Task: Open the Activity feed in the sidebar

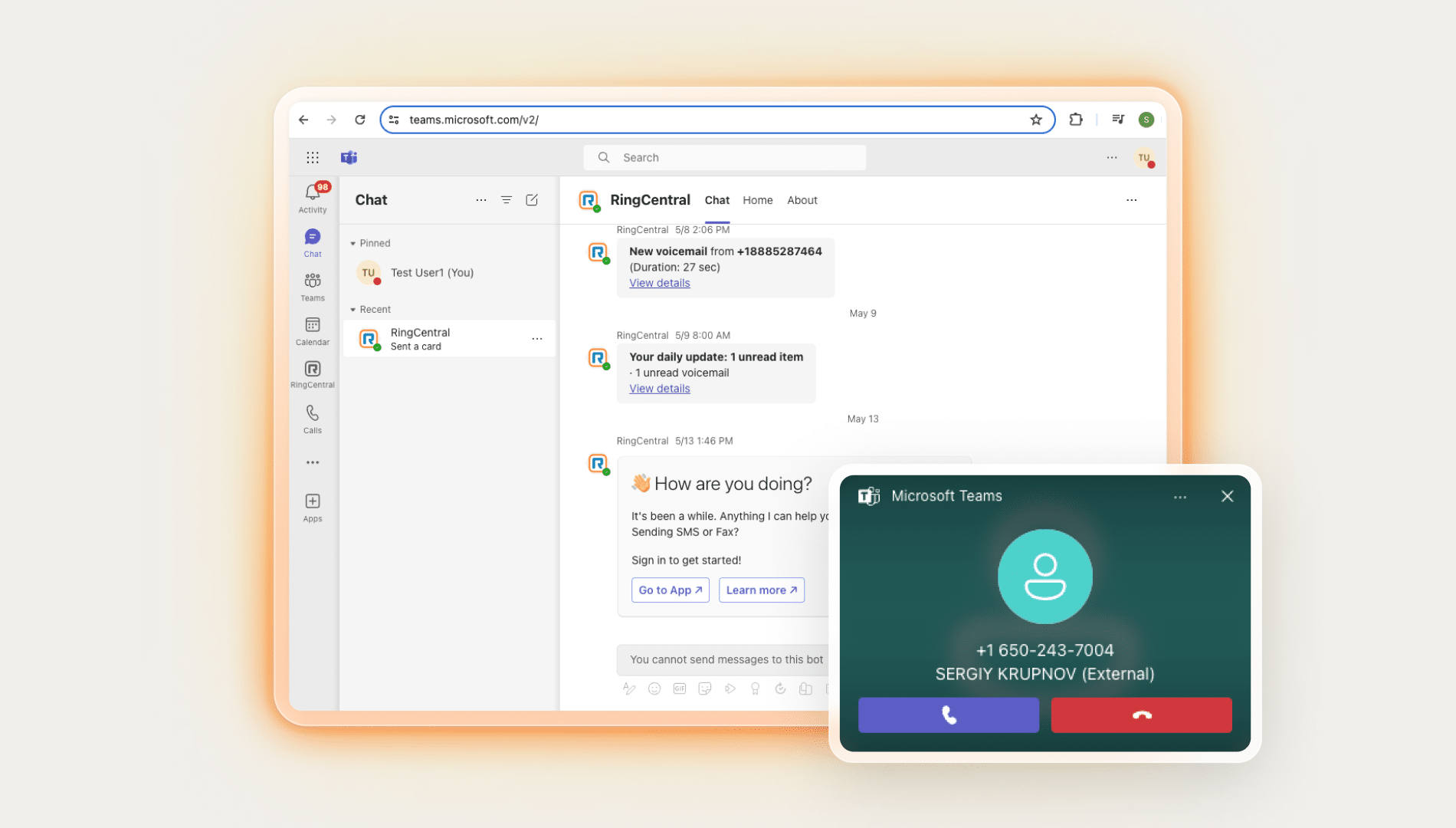Action: click(x=313, y=198)
